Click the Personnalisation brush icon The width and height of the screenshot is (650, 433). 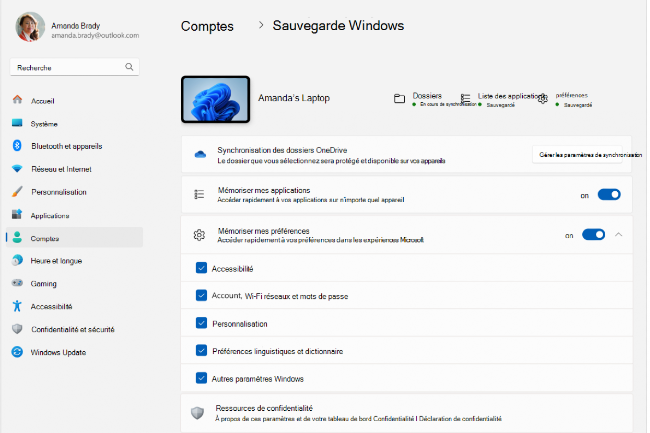click(x=16, y=192)
